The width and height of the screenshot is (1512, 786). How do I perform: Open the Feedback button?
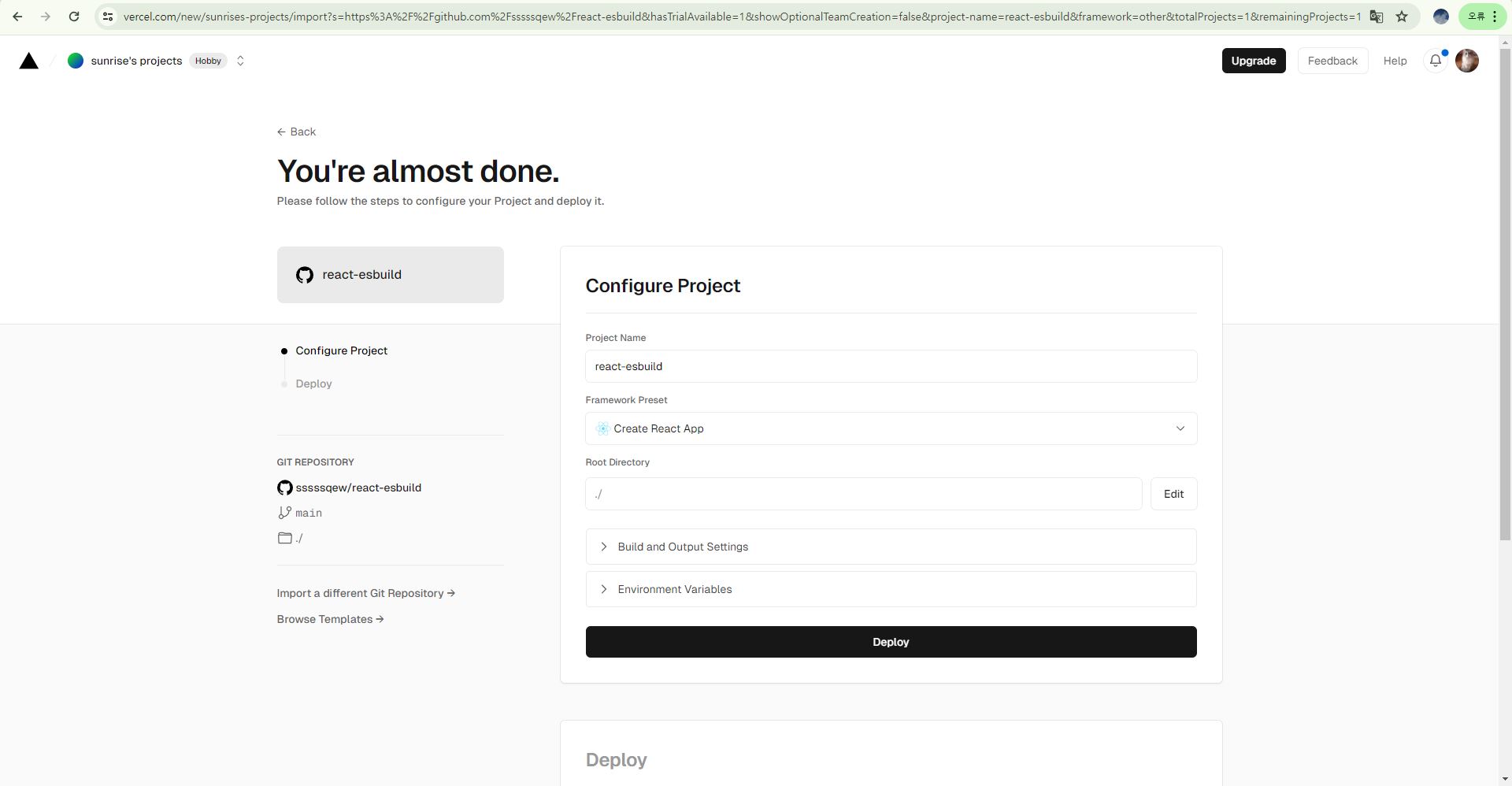(1332, 61)
